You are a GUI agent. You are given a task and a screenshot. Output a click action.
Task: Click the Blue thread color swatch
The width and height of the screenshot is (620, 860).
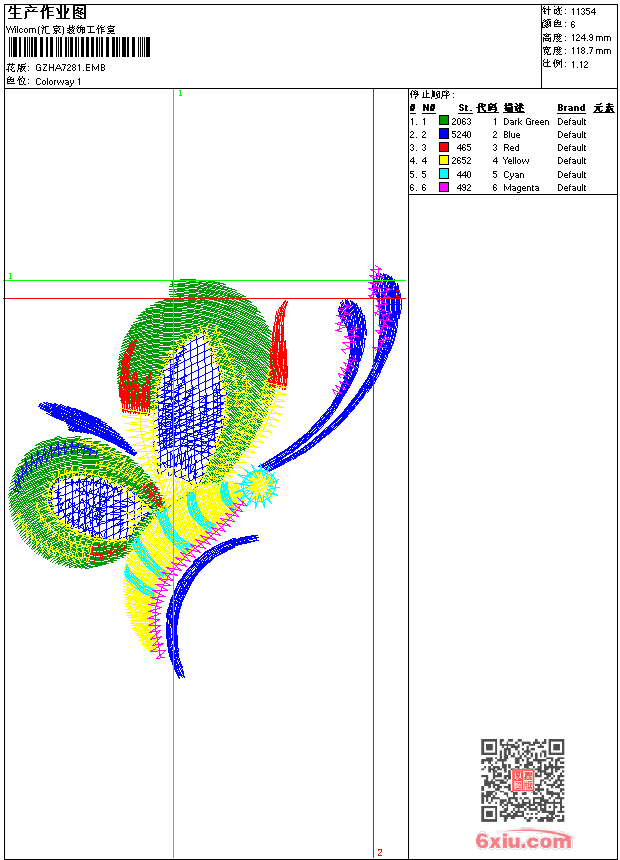pos(444,134)
